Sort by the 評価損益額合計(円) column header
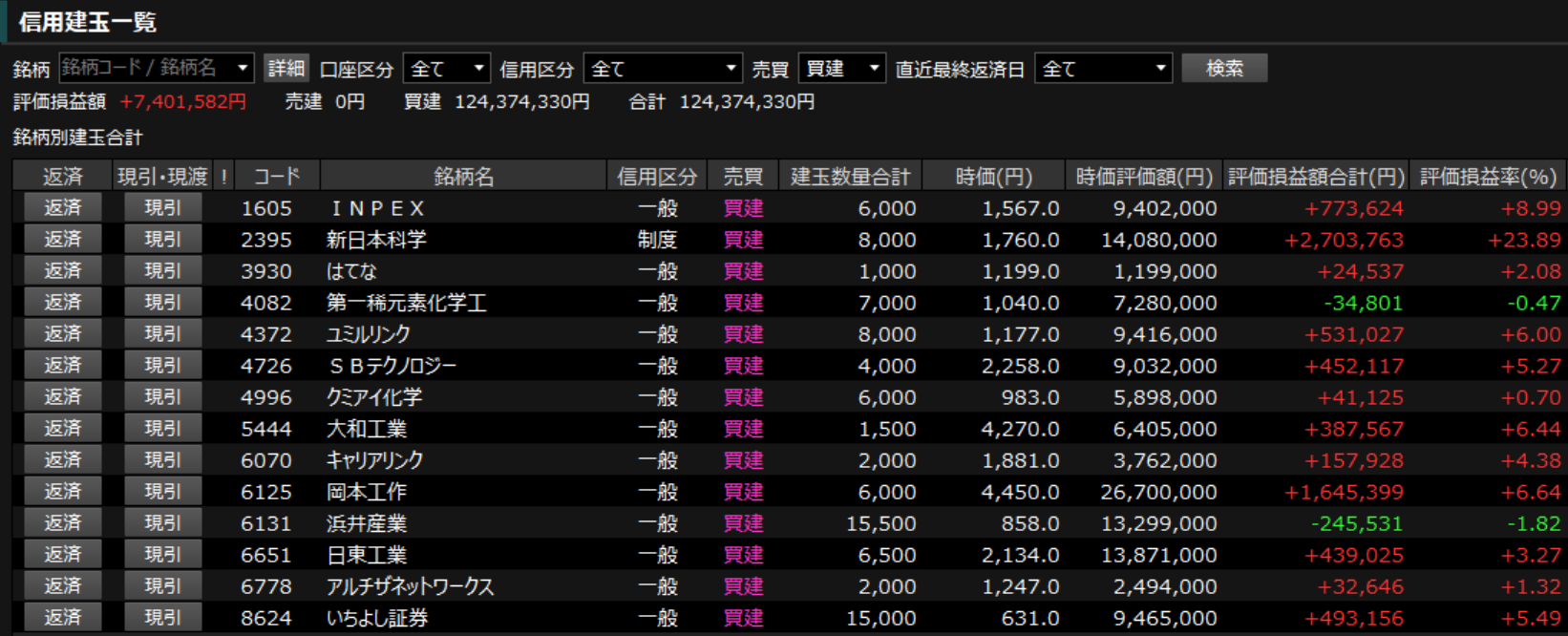Image resolution: width=1568 pixels, height=636 pixels. pyautogui.click(x=1316, y=177)
